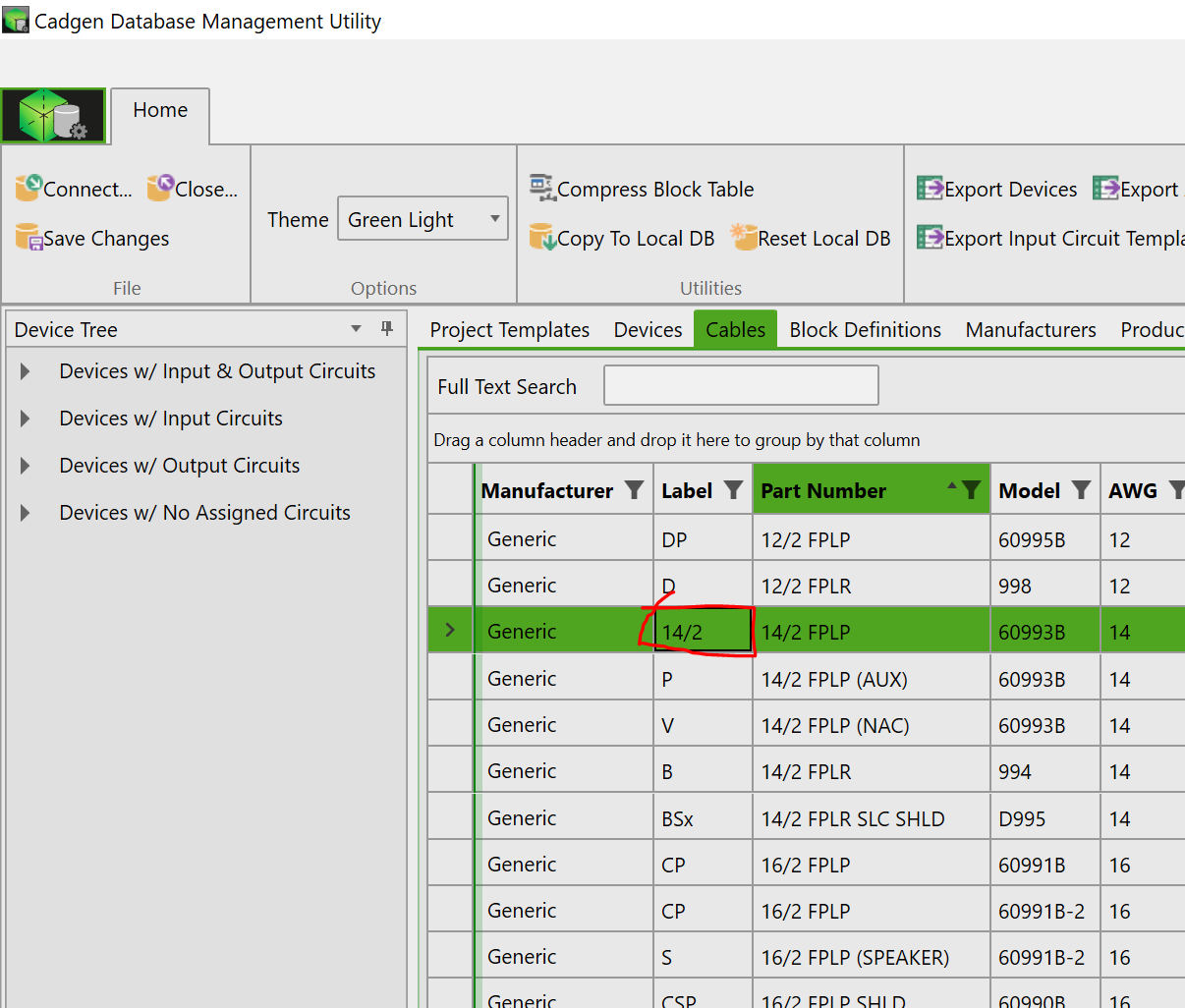Click the Close... button label

(x=206, y=190)
